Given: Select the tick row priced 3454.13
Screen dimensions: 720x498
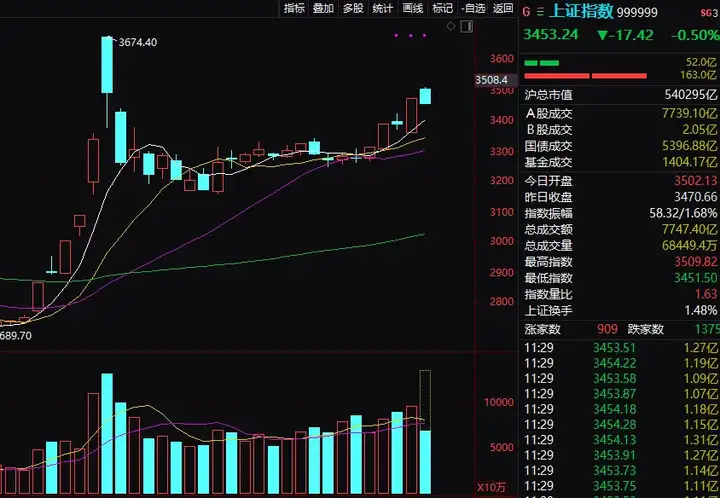Looking at the screenshot, I should 620,440.
